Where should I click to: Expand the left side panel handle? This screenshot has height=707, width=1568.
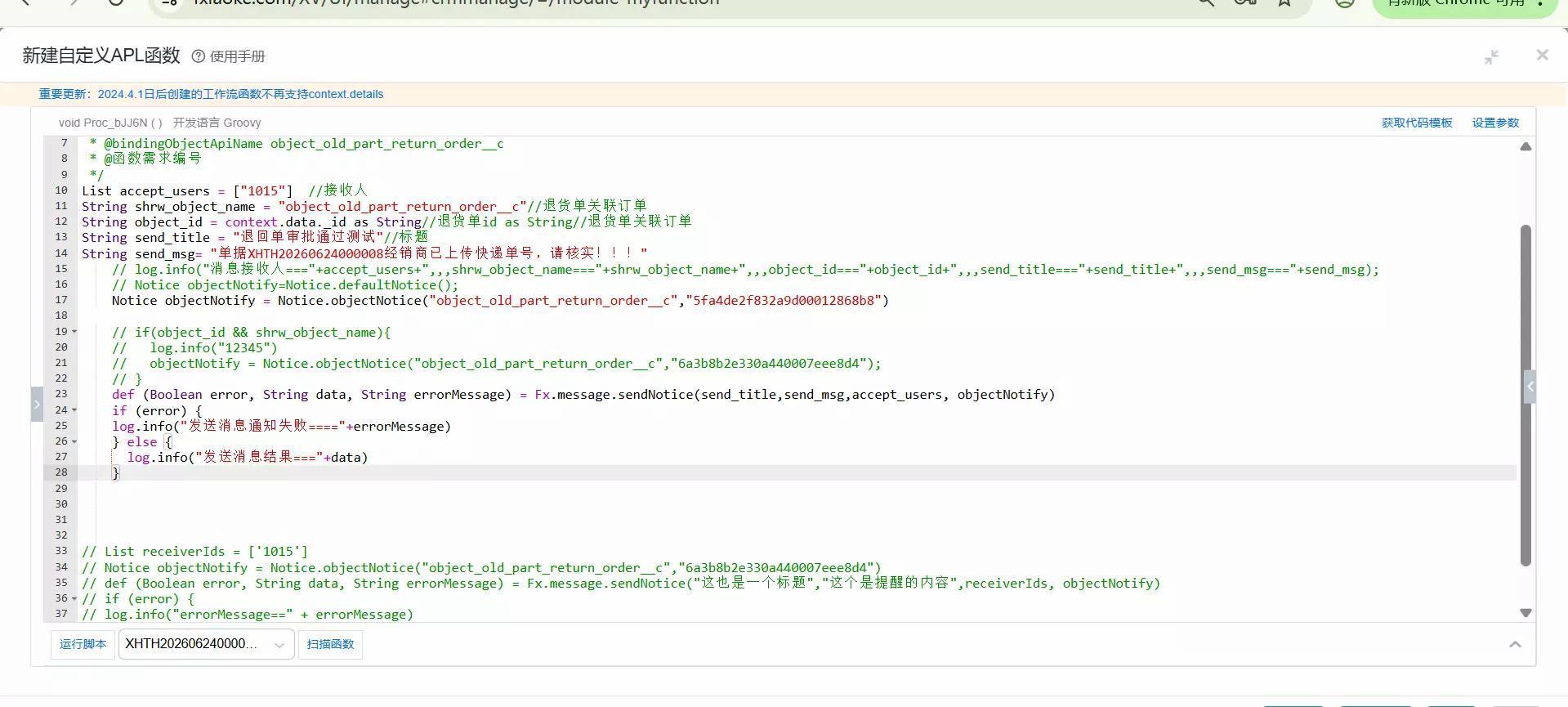tap(37, 404)
